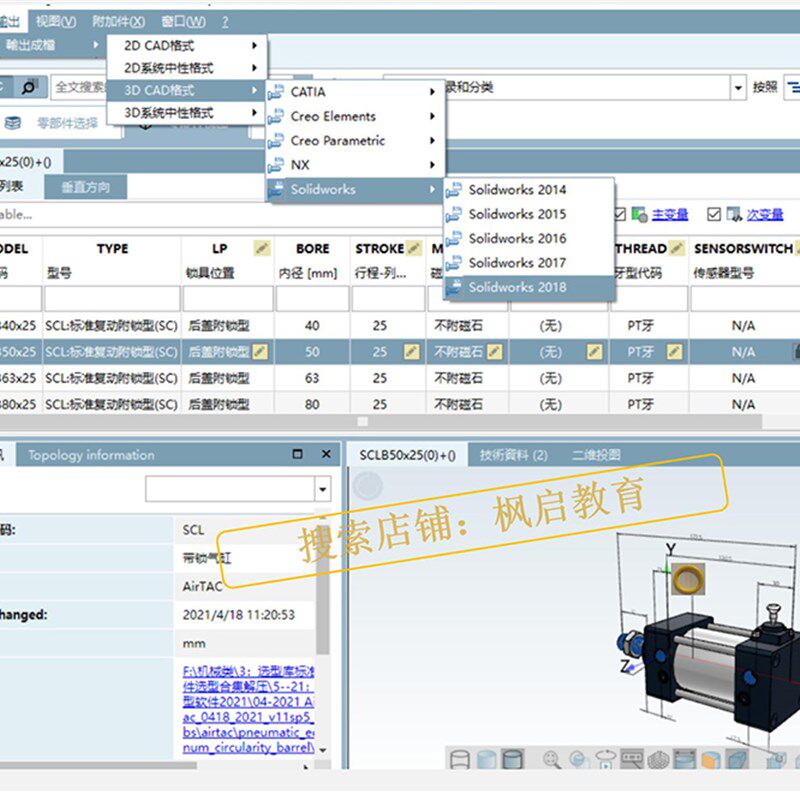The image size is (800, 800).
Task: Click the scroll-down arrow in Topology panel
Action: click(323, 750)
